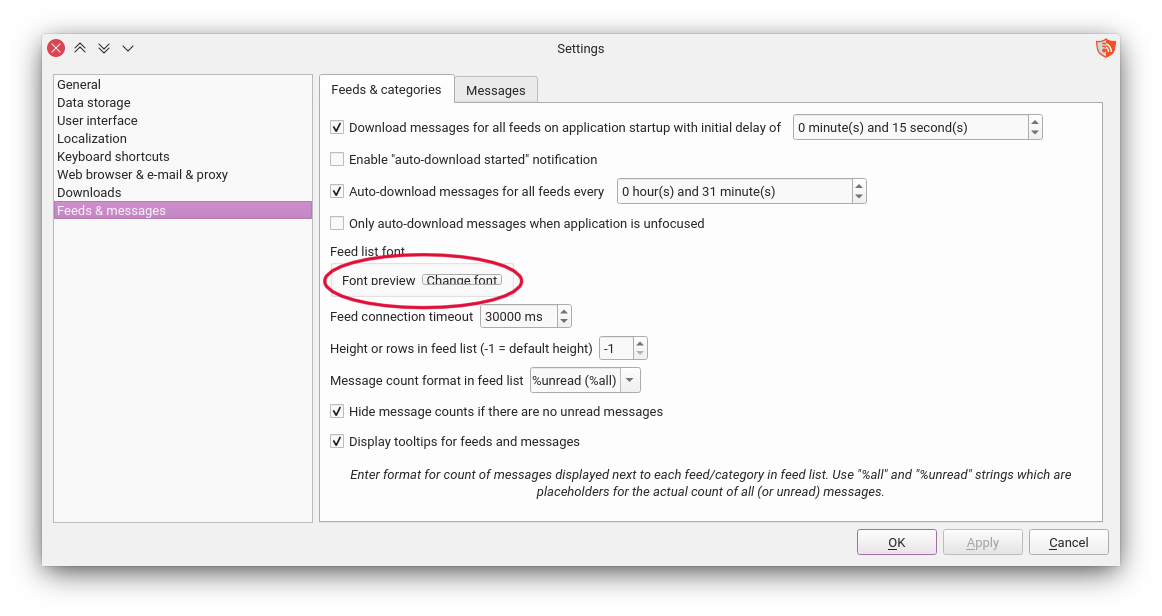Open Downloads settings section
1162x616 pixels.
182,193
